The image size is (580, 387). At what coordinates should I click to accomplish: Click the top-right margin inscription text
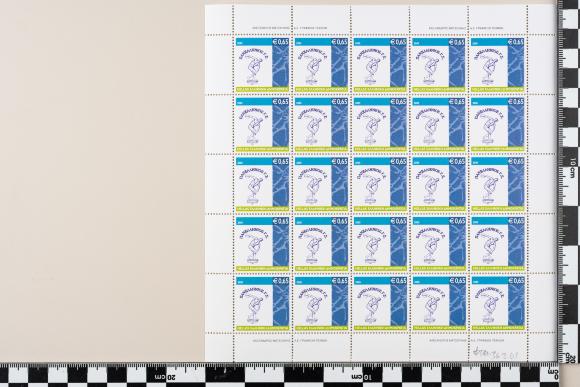point(466,28)
